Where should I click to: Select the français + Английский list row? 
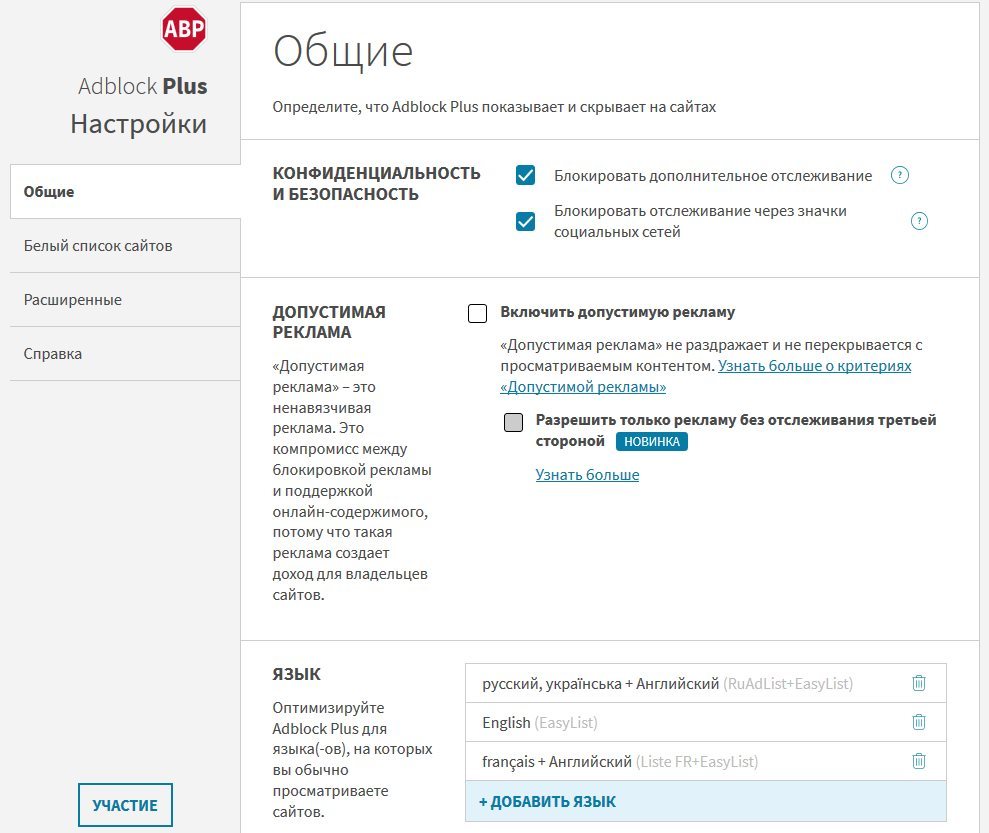(706, 761)
